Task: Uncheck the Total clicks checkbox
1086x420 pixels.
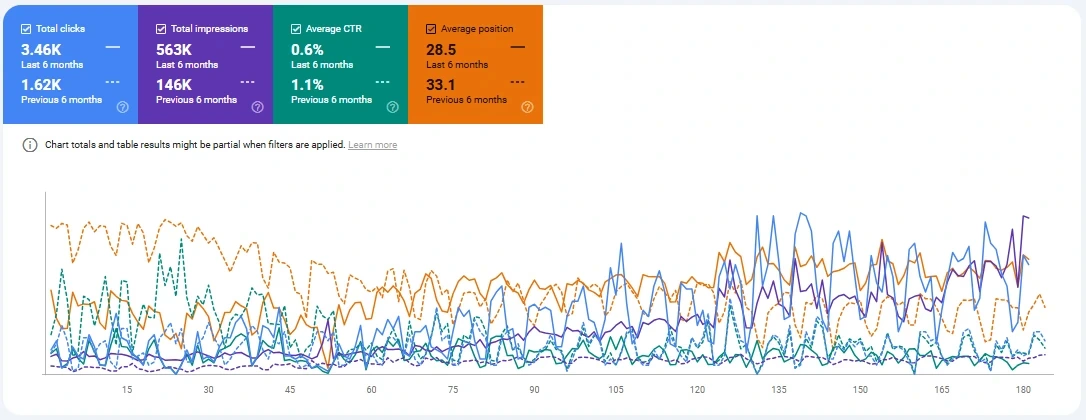Action: pos(26,29)
